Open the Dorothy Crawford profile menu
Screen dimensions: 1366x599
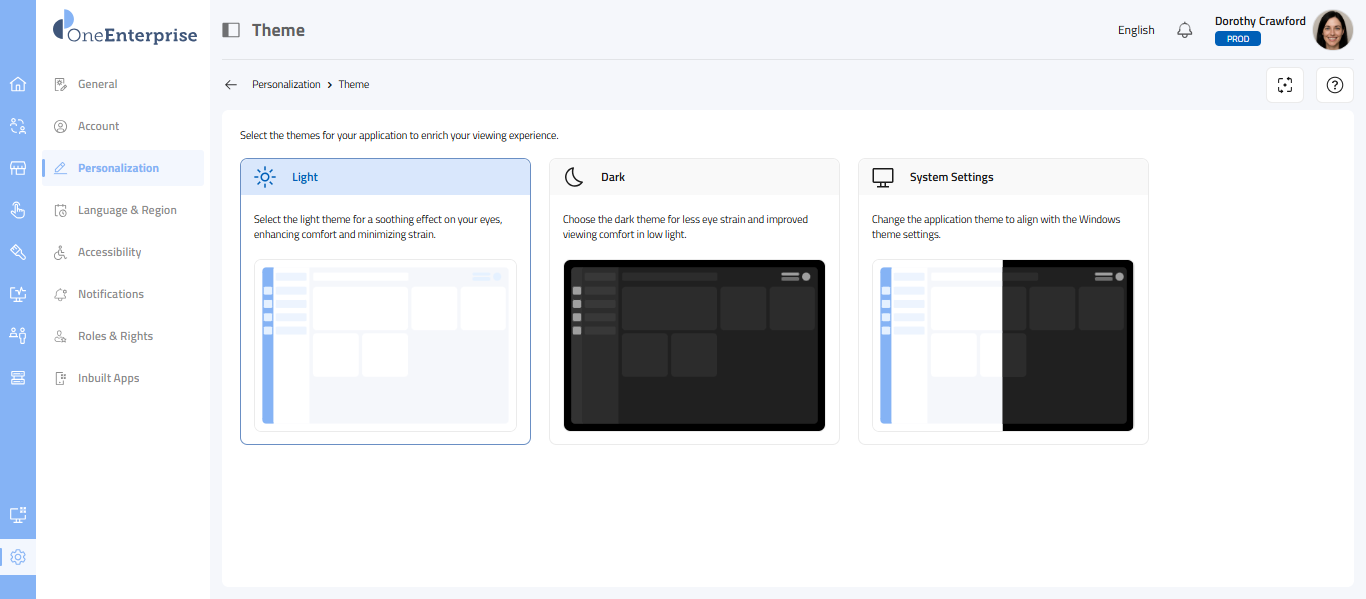tap(1332, 30)
